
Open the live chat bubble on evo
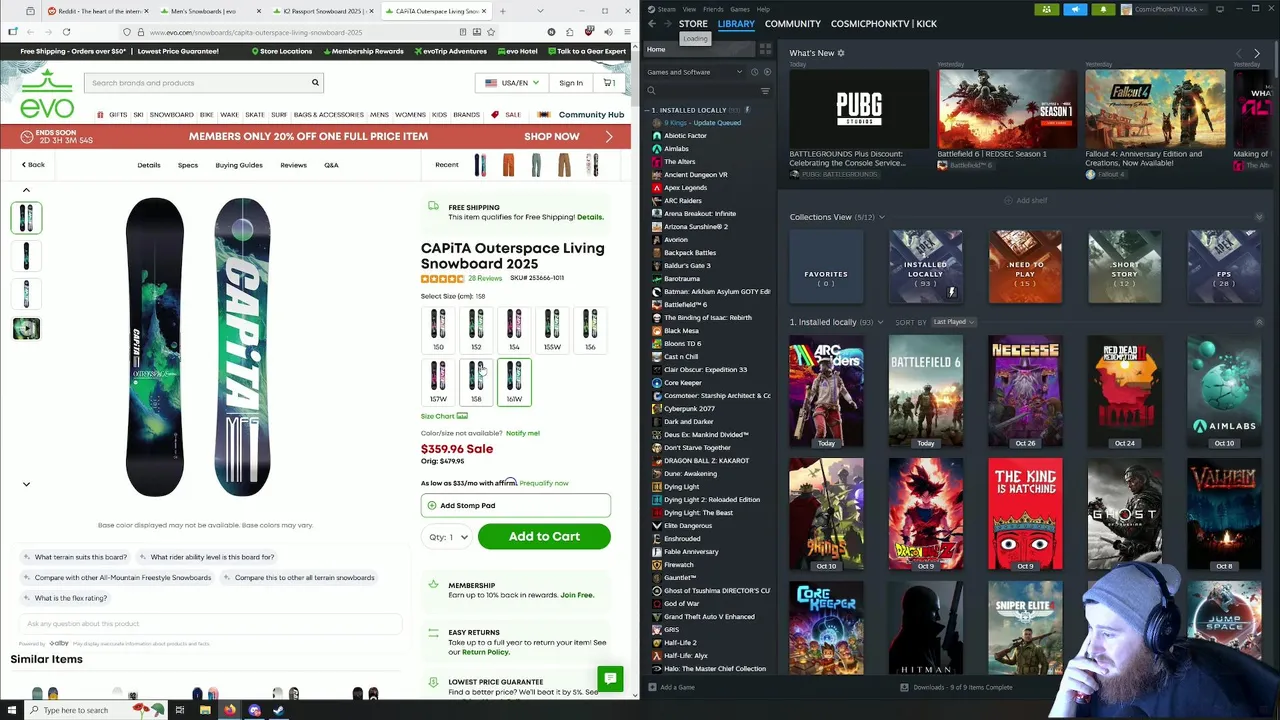click(609, 678)
